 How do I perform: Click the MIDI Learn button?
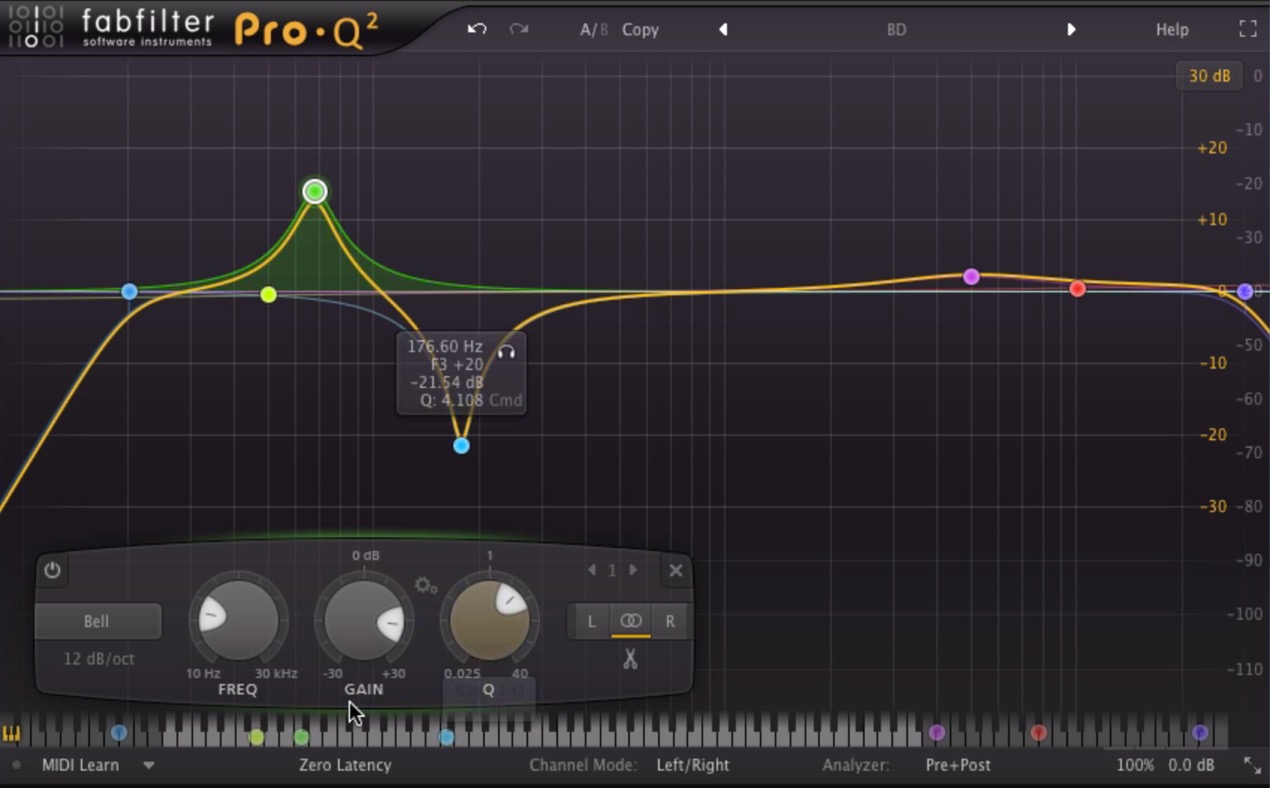[80, 765]
